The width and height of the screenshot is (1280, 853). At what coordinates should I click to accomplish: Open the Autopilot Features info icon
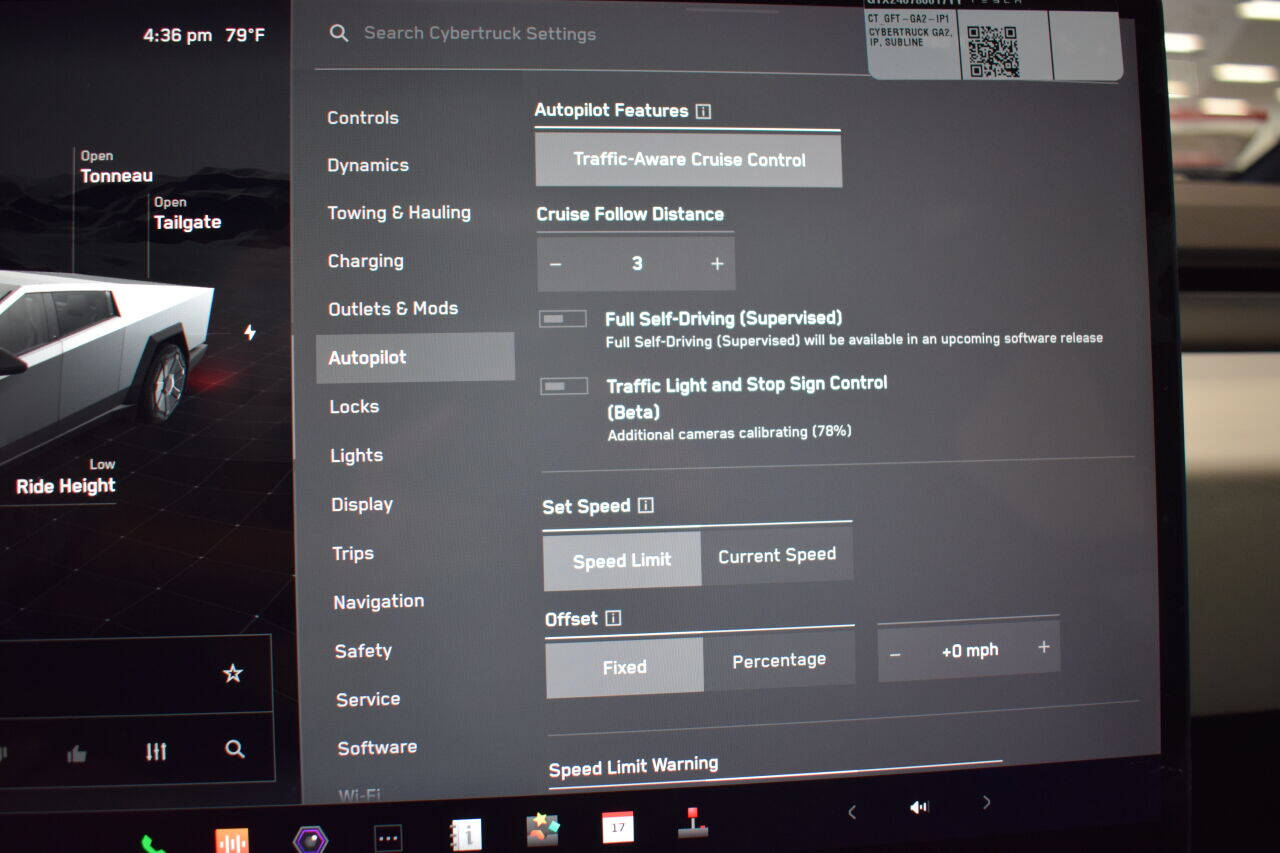point(703,111)
